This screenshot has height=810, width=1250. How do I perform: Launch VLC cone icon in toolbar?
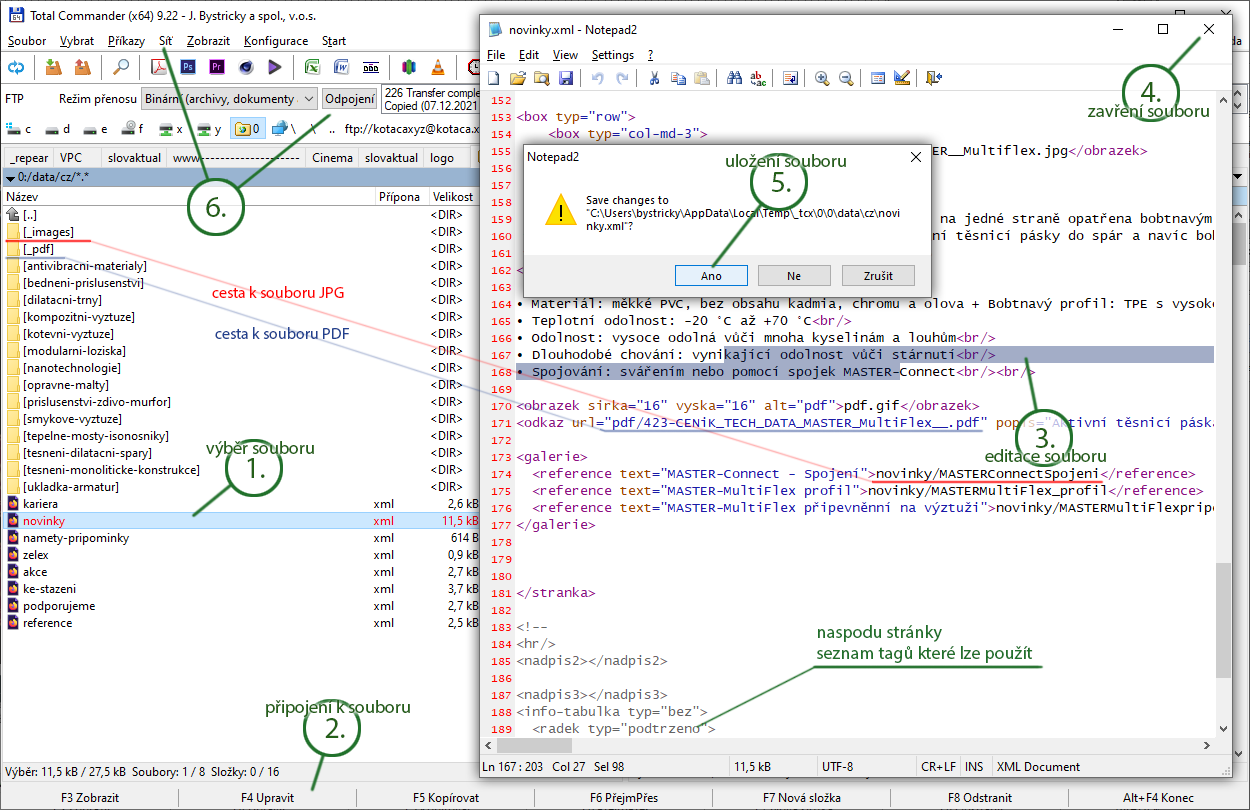pos(437,67)
